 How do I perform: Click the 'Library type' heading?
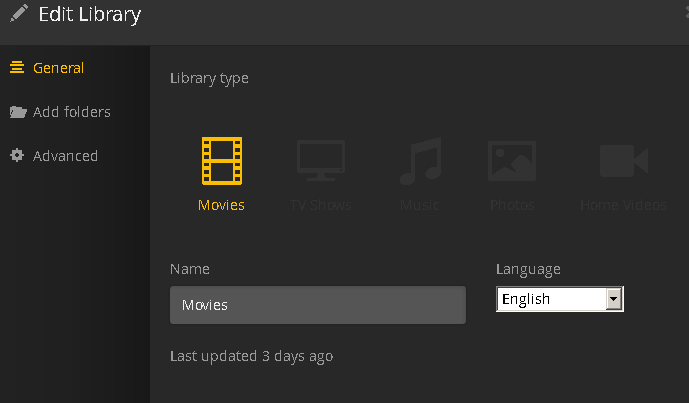coord(209,78)
